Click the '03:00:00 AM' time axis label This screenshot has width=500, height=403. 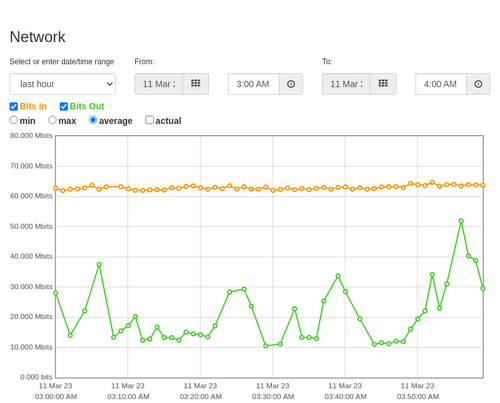[56, 397]
